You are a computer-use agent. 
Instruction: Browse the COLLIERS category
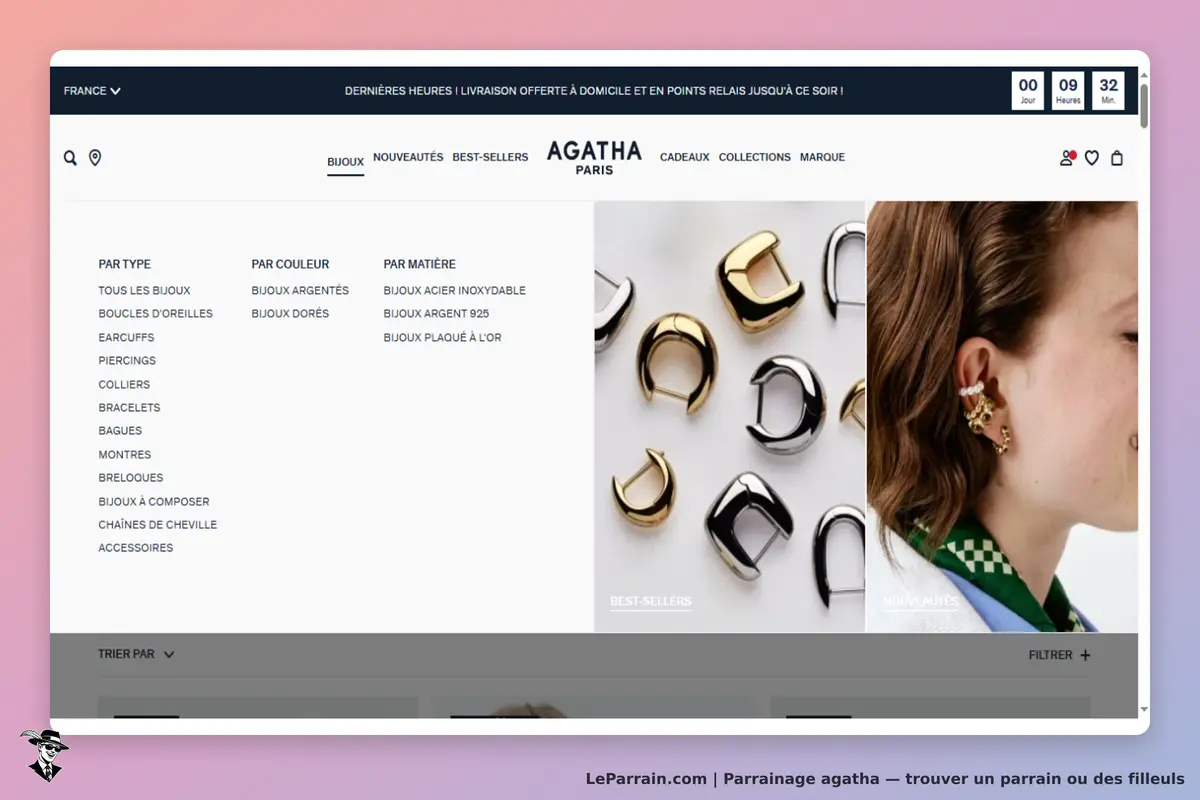124,385
